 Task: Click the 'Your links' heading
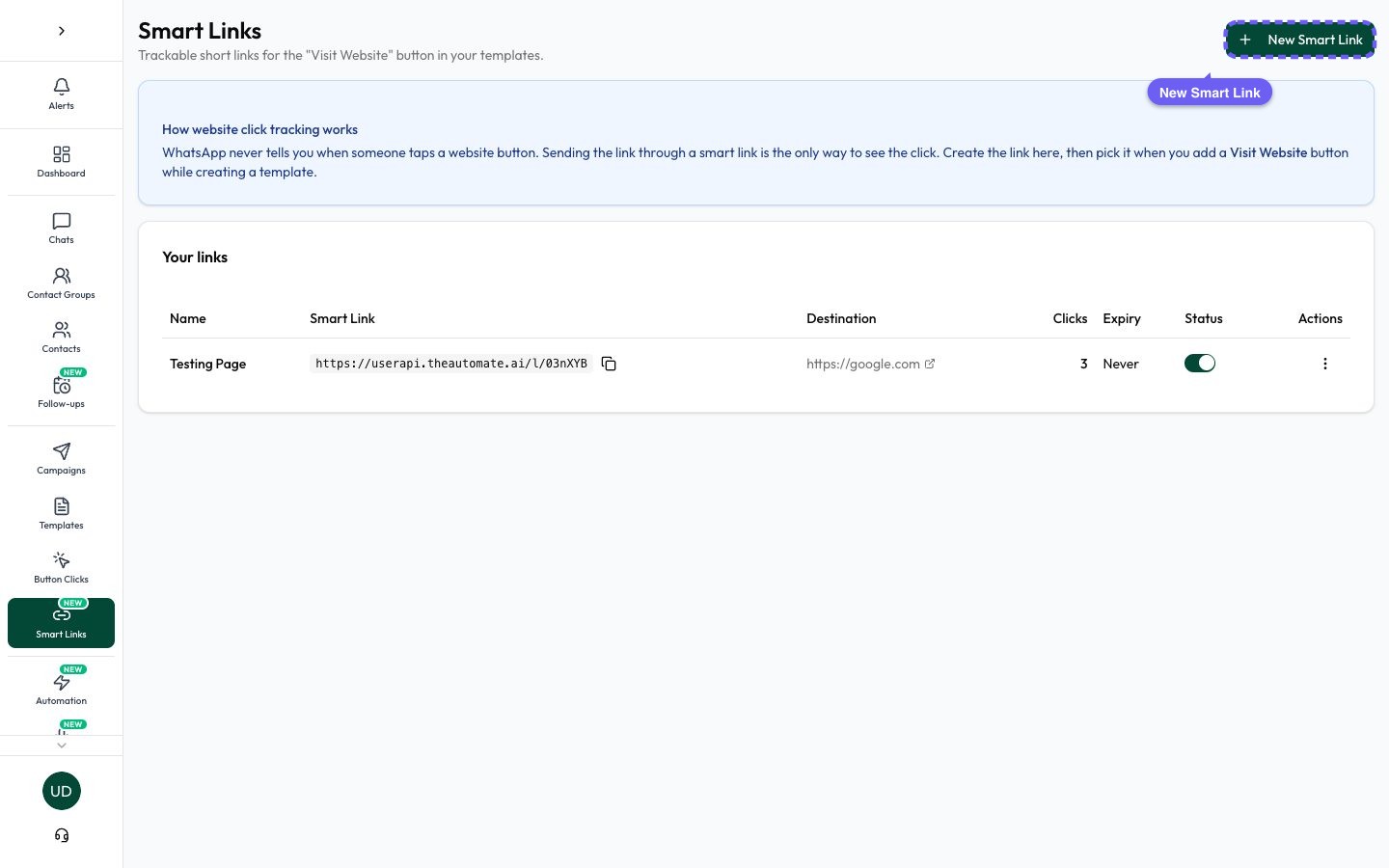195,257
